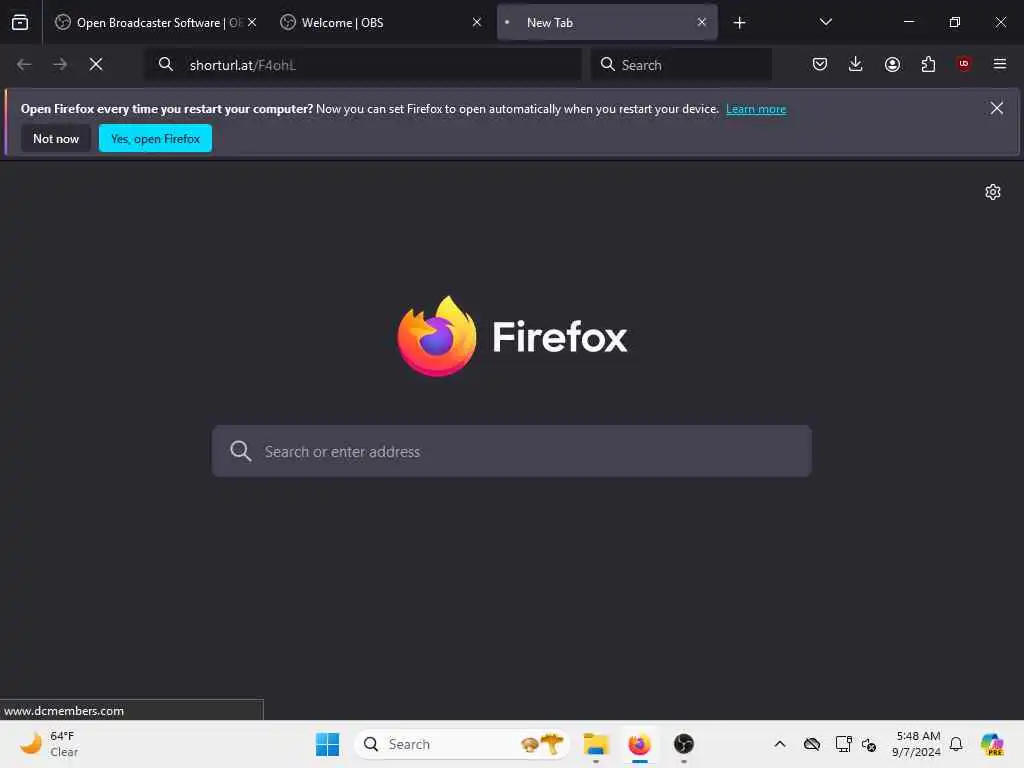Click the Firefox taskbar icon
Viewport: 1024px width, 768px height.
pyautogui.click(x=639, y=744)
